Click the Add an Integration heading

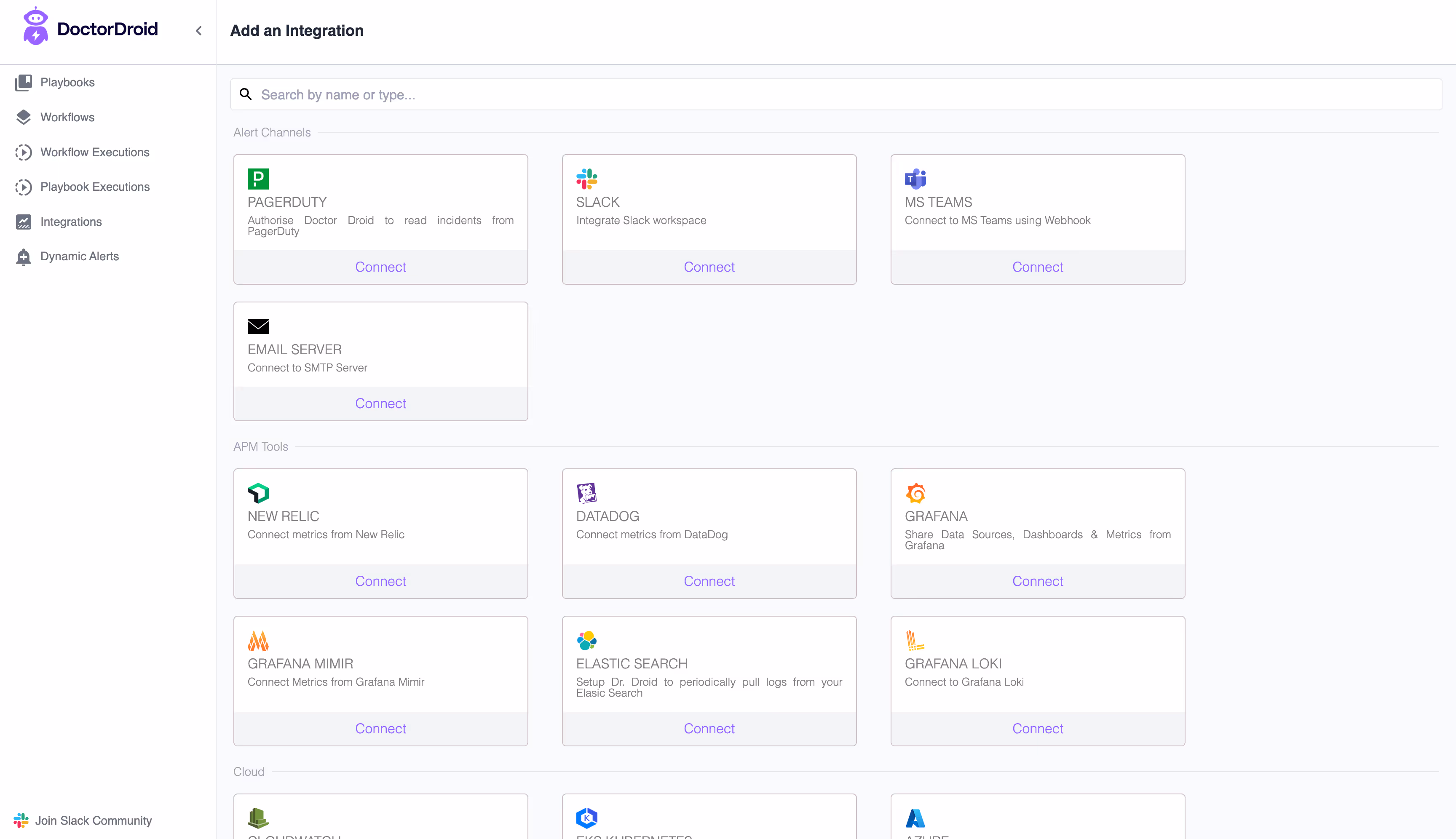[297, 31]
